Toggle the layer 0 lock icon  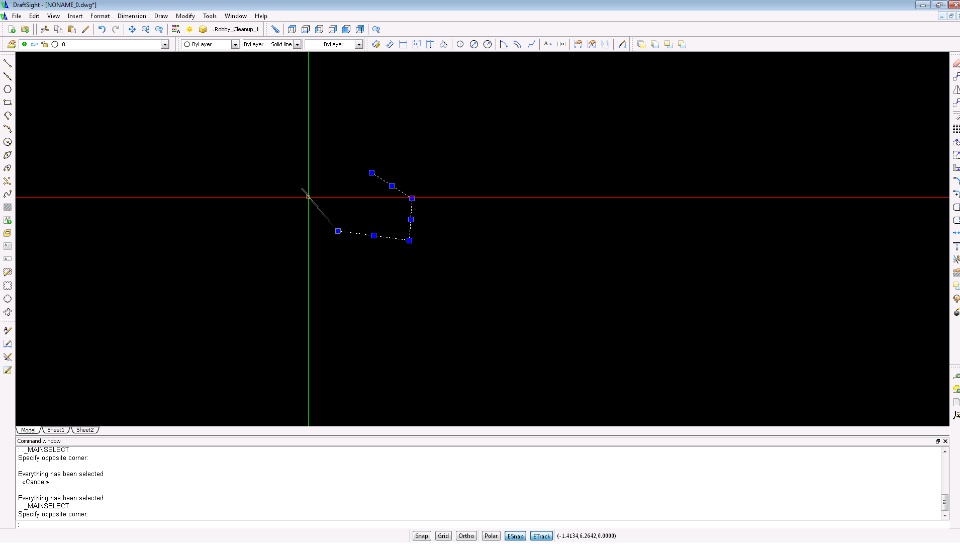[x=44, y=44]
